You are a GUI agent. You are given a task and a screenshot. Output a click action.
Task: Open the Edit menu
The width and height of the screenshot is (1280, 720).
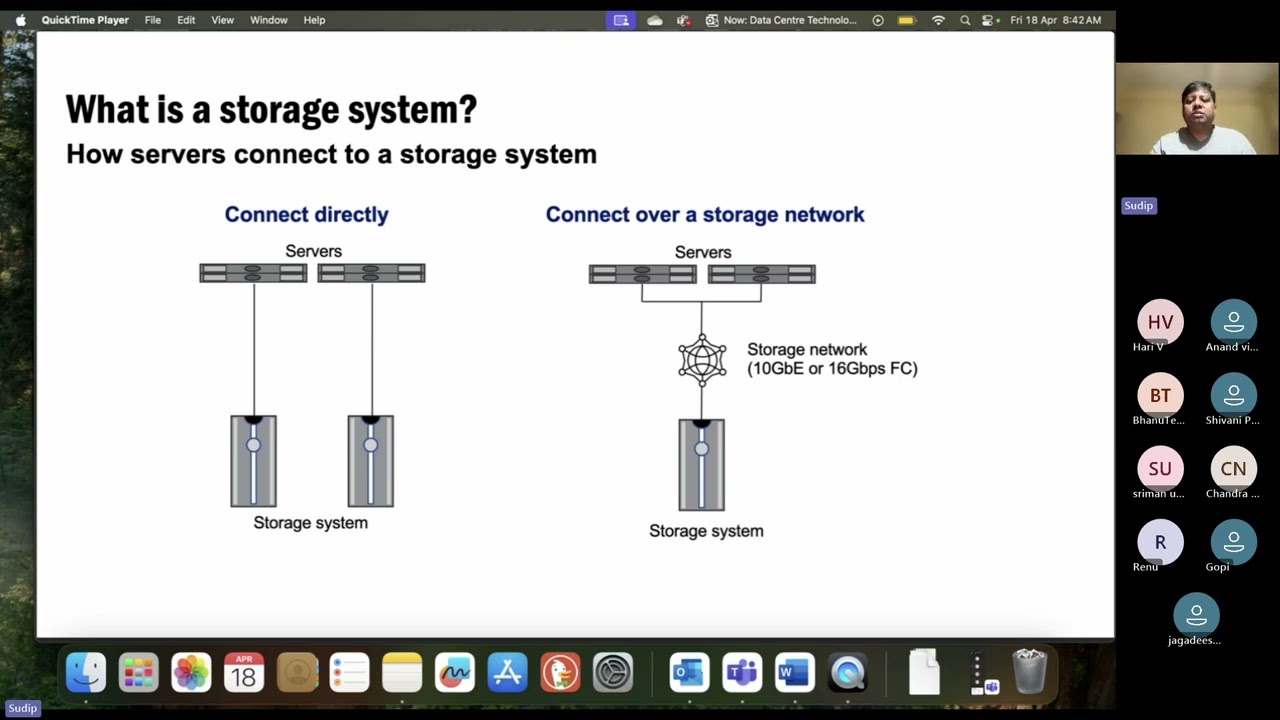tap(186, 20)
